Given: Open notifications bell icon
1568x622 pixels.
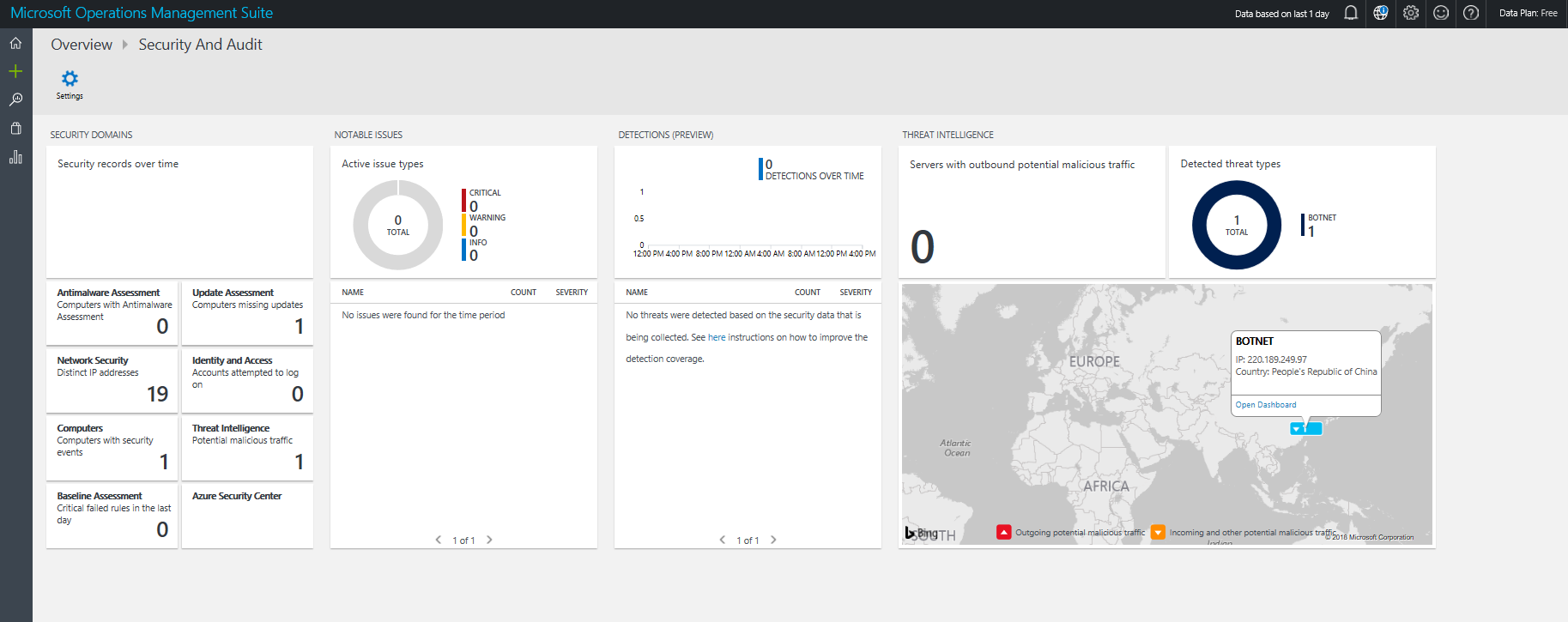Looking at the screenshot, I should tap(1351, 13).
